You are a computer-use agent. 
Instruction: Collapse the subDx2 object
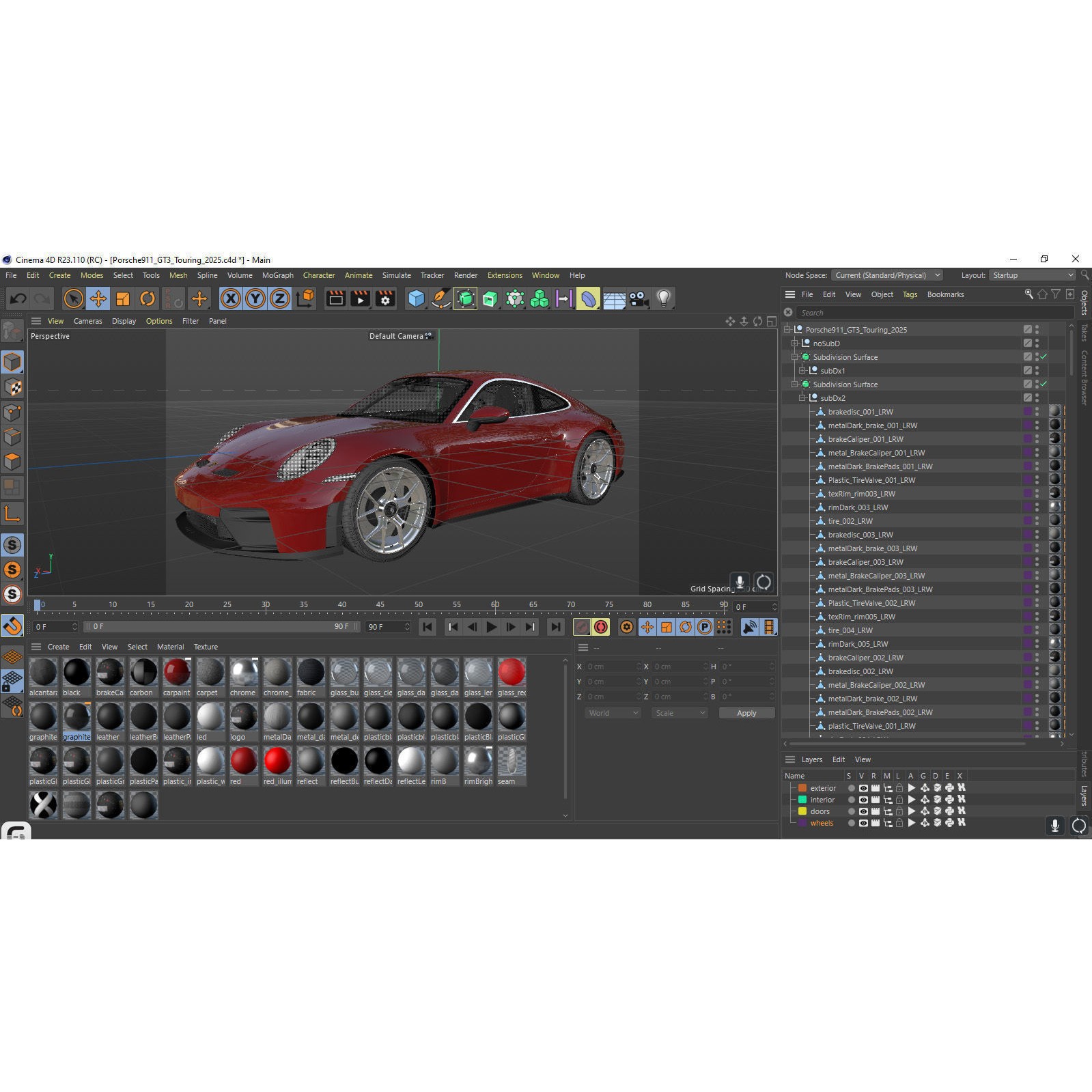802,398
